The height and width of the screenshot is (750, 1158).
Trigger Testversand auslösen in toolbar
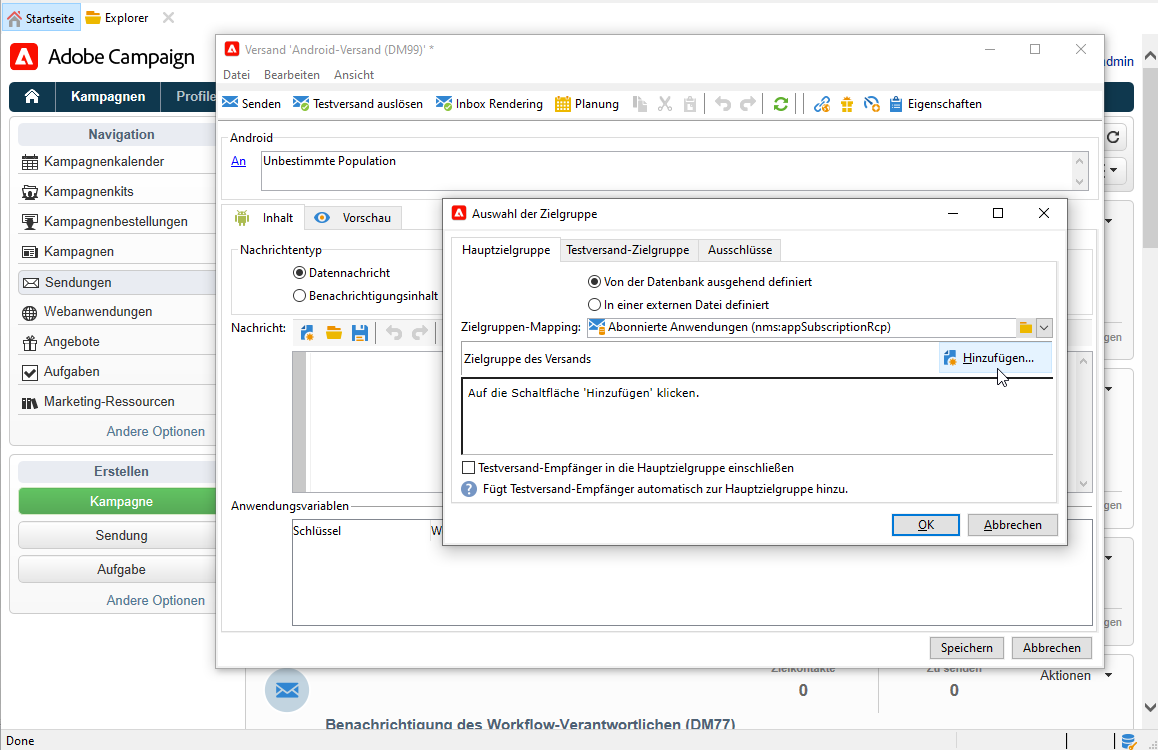(x=357, y=104)
